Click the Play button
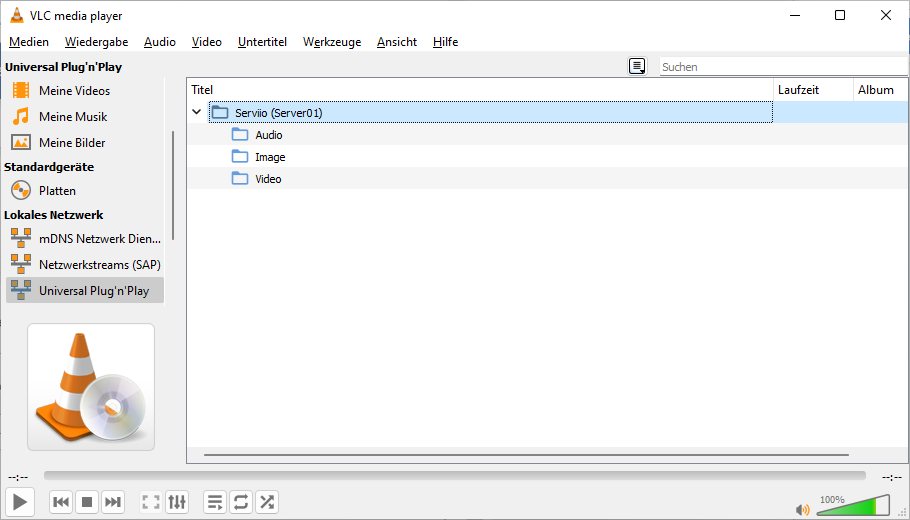 20,502
